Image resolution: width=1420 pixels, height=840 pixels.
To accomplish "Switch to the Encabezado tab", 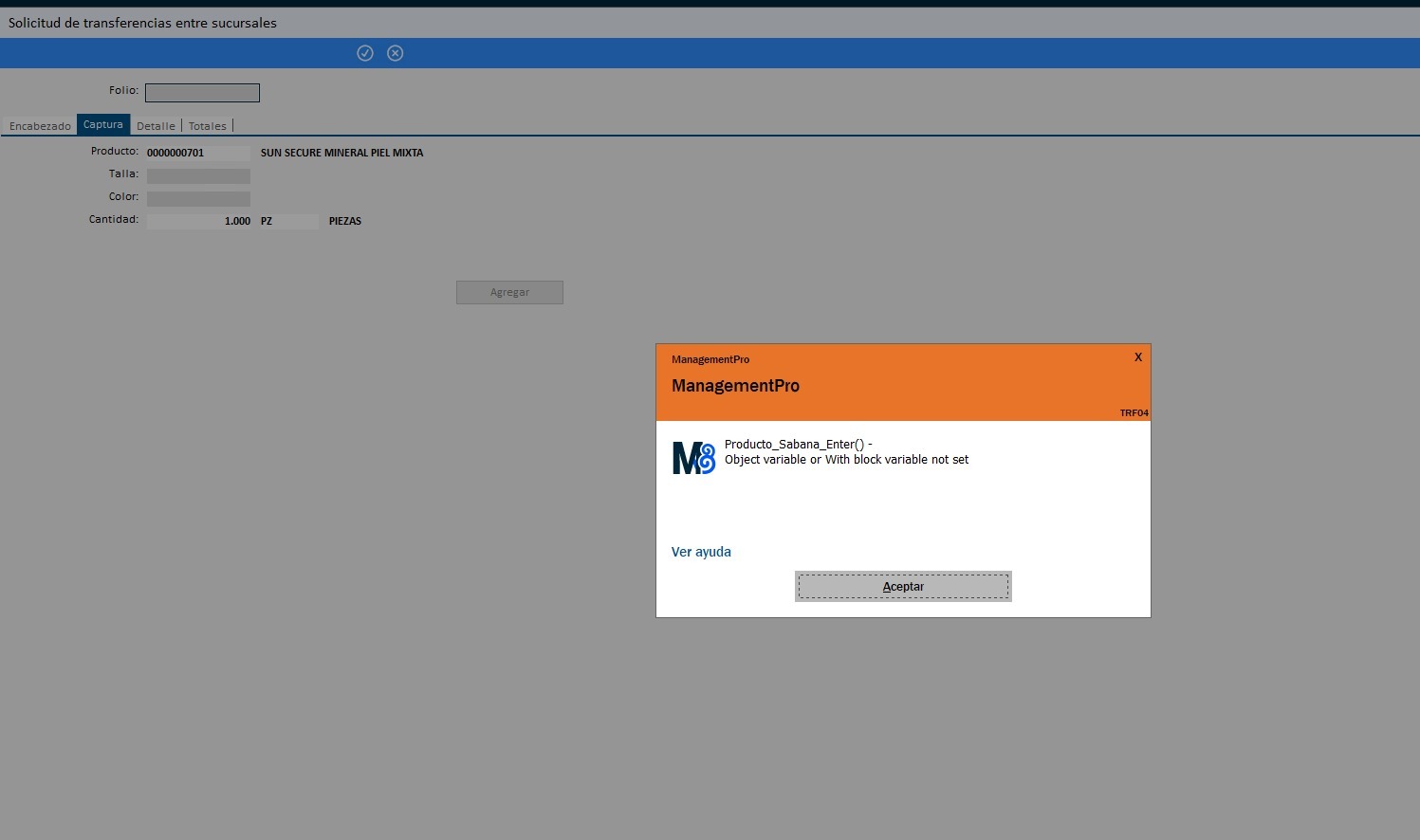I will [40, 126].
